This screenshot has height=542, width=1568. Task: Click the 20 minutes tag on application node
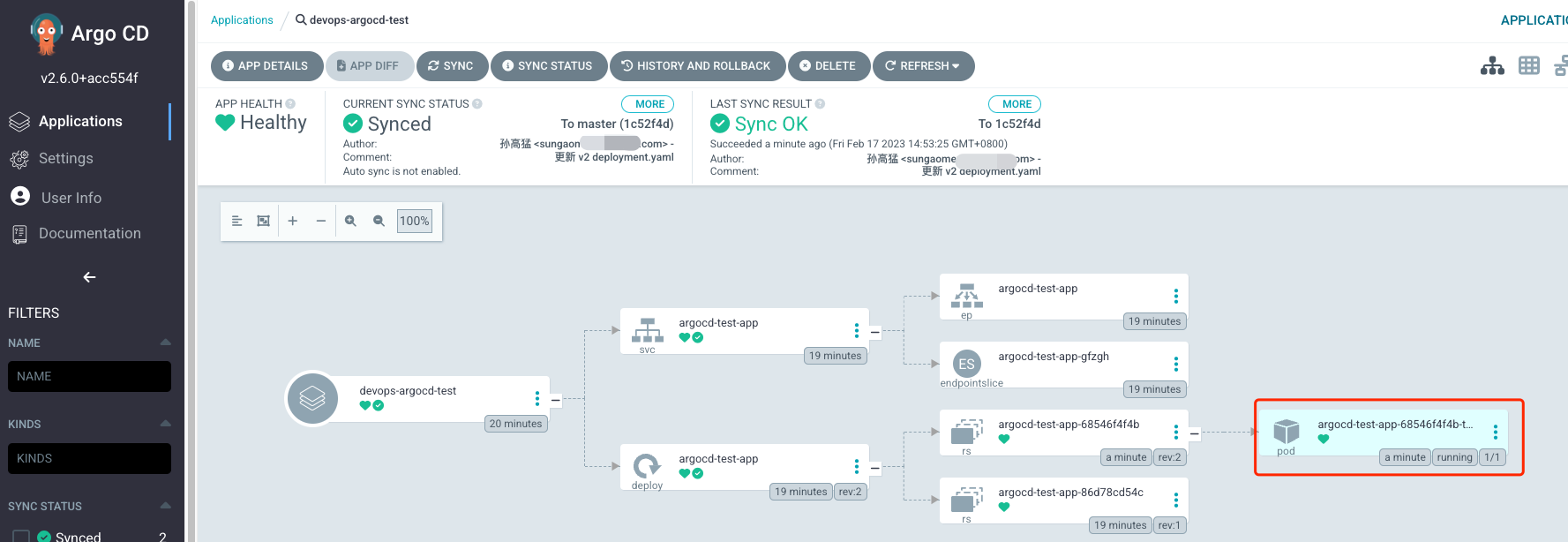(515, 424)
